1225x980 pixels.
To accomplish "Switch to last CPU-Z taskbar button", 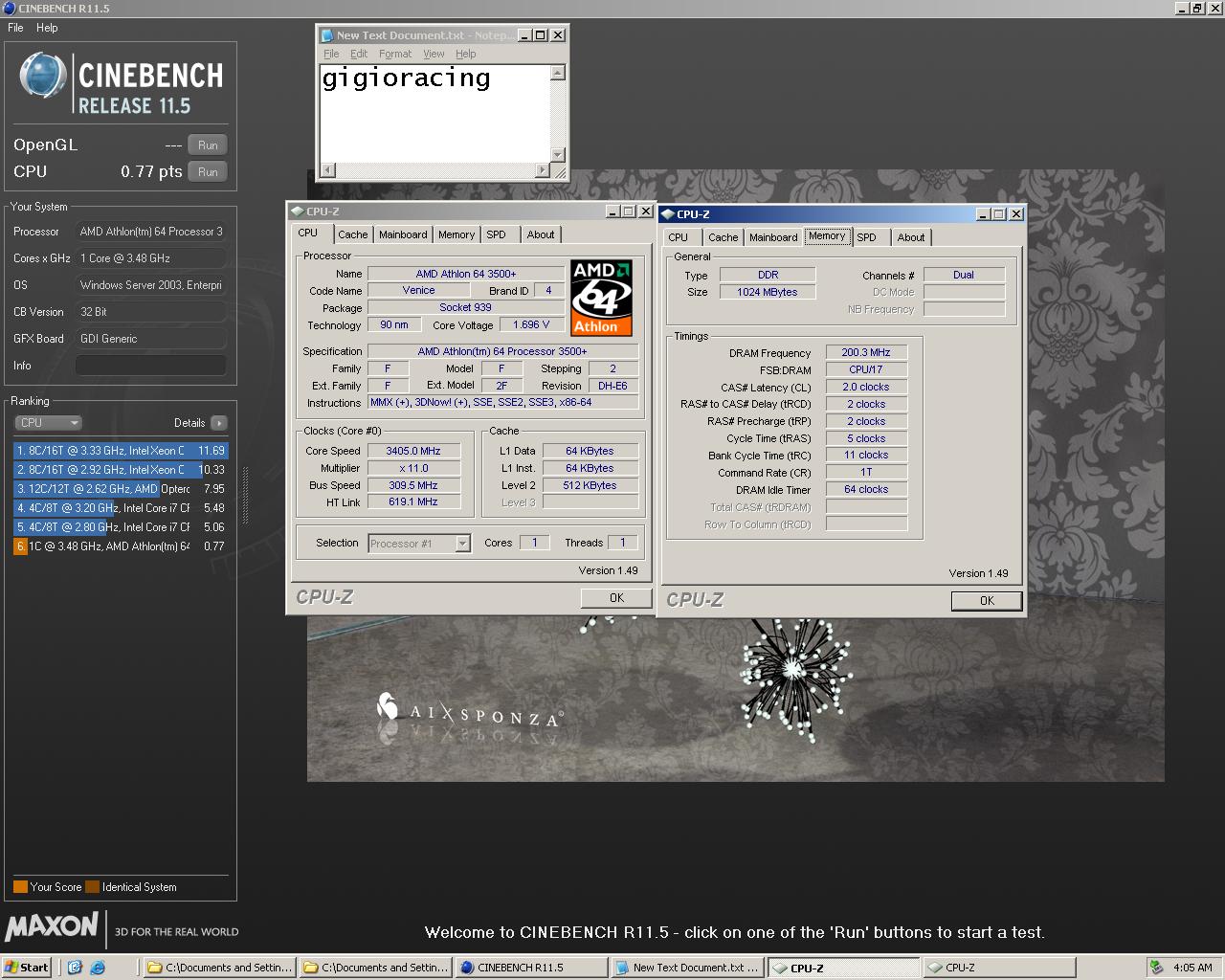I will click(x=1000, y=968).
